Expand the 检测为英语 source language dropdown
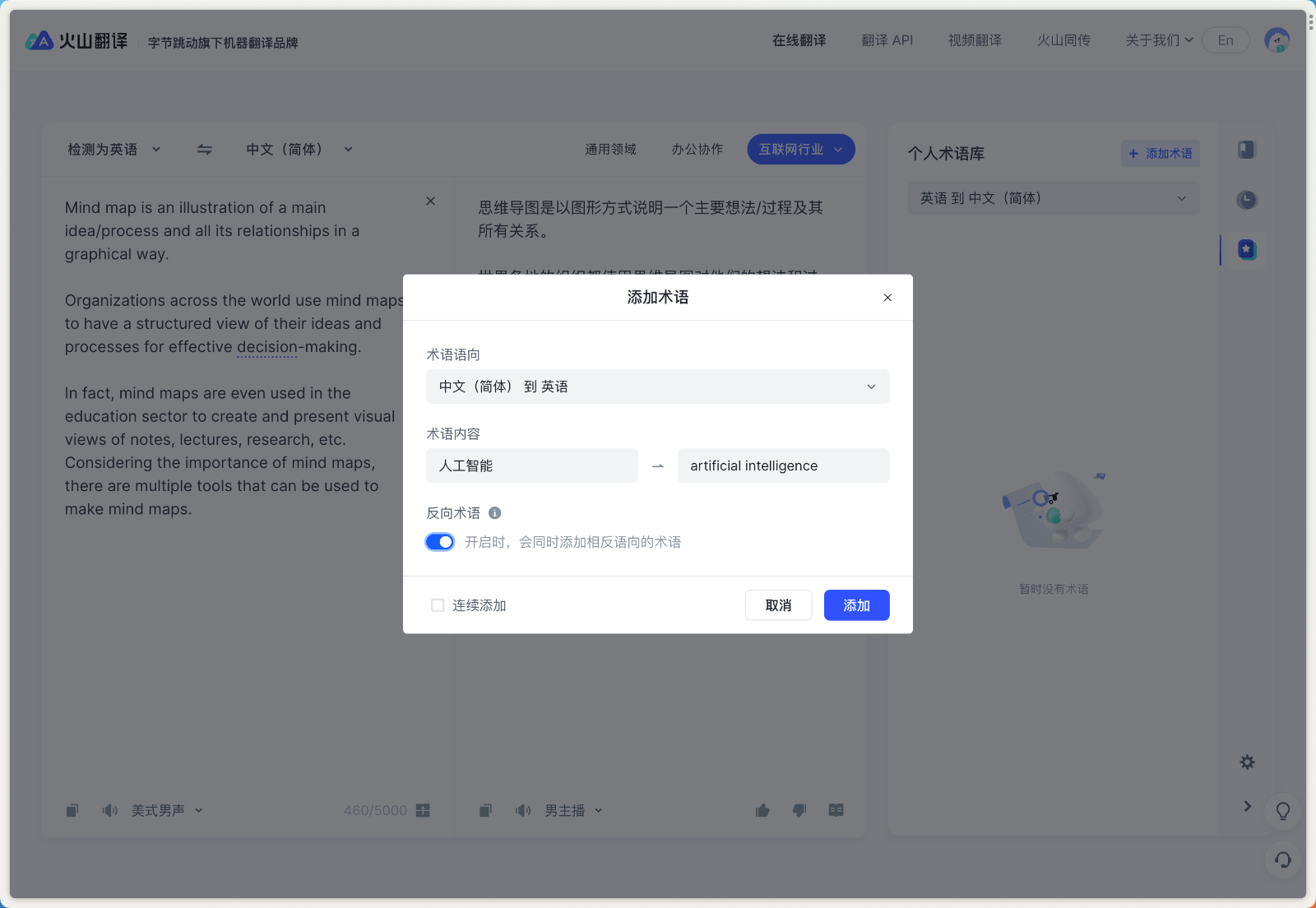Screen dimensions: 1316x908 pyautogui.click(x=114, y=150)
